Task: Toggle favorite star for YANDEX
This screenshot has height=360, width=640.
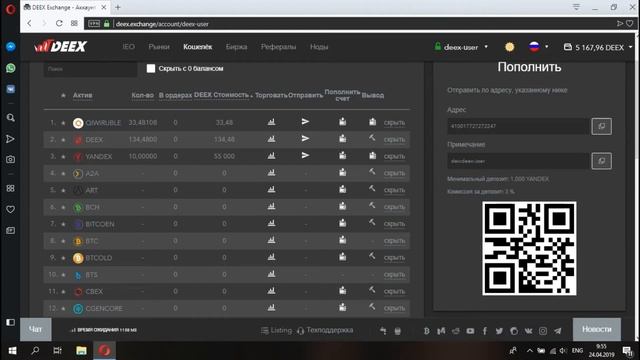Action: 63,157
